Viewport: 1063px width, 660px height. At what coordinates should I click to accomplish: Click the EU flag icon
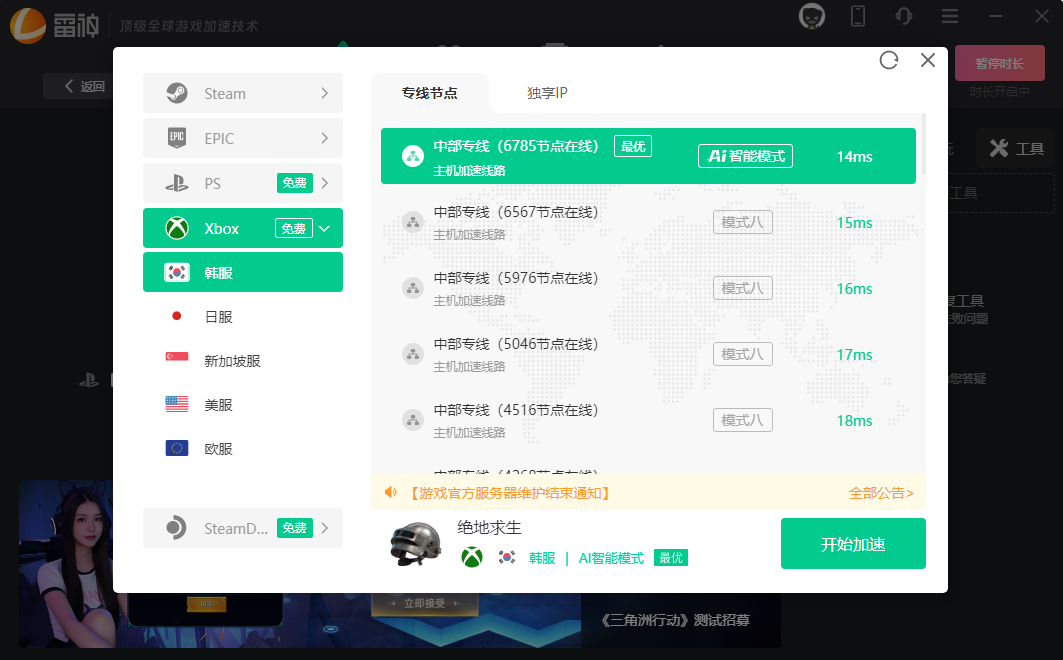(x=177, y=448)
